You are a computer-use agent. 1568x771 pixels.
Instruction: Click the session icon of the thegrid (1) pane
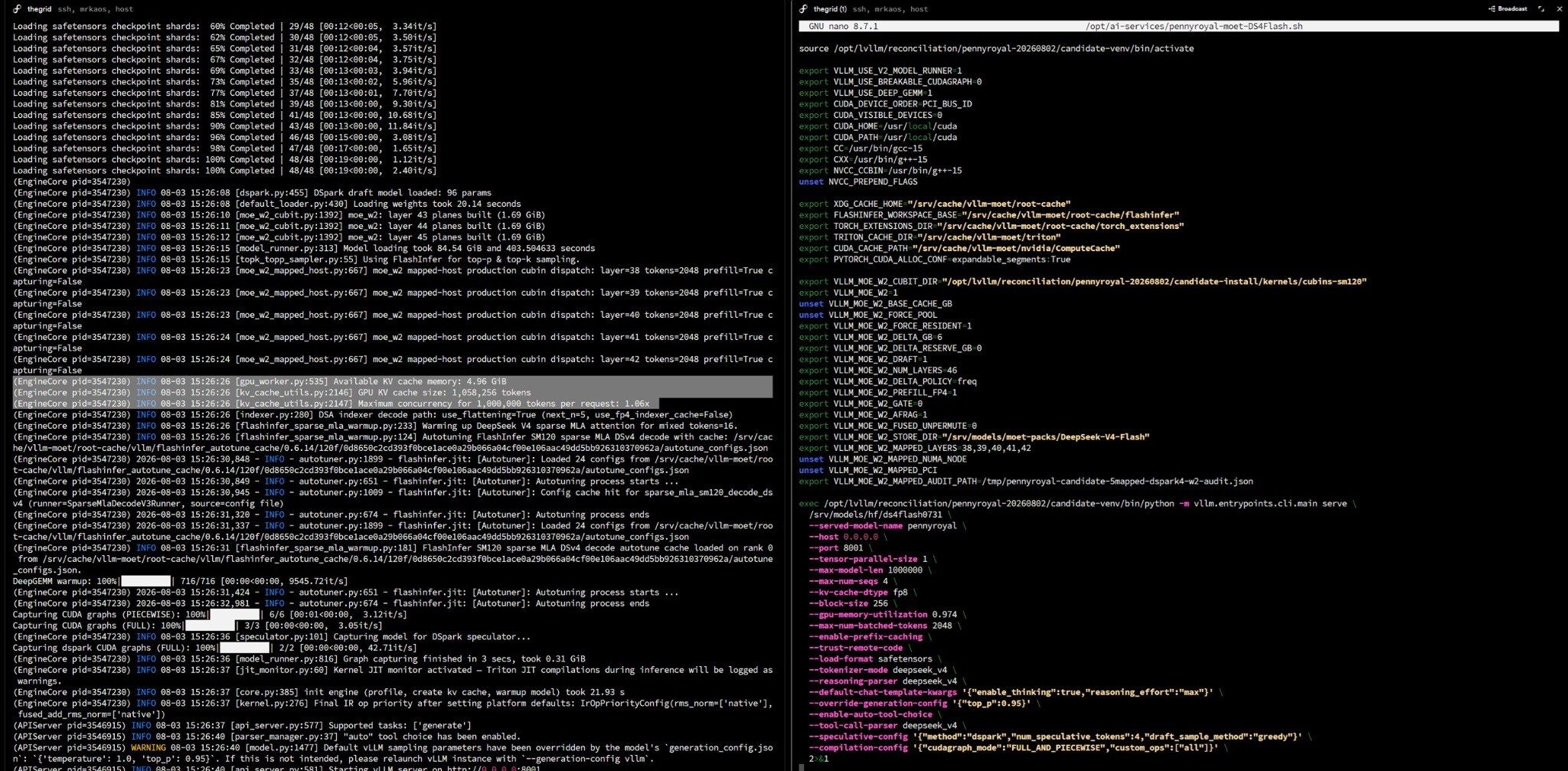[803, 9]
